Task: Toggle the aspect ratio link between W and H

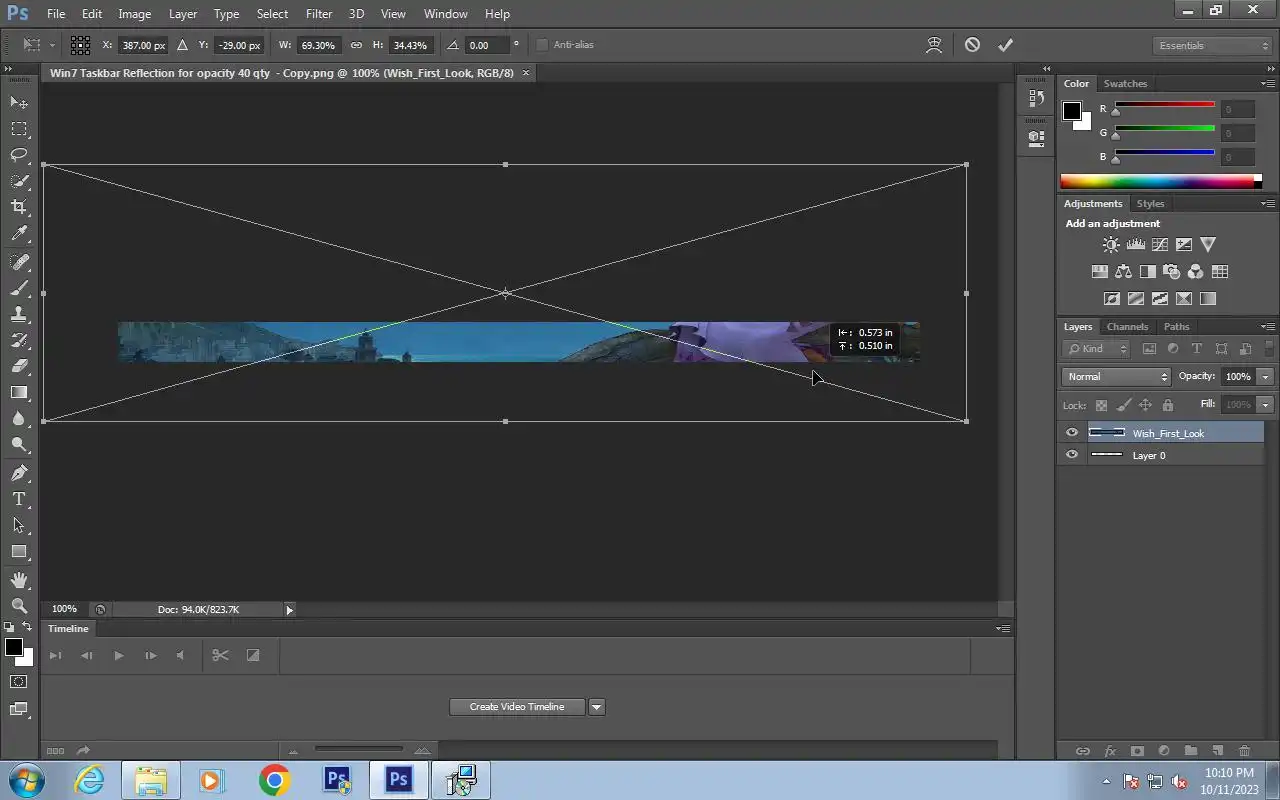Action: 356,45
